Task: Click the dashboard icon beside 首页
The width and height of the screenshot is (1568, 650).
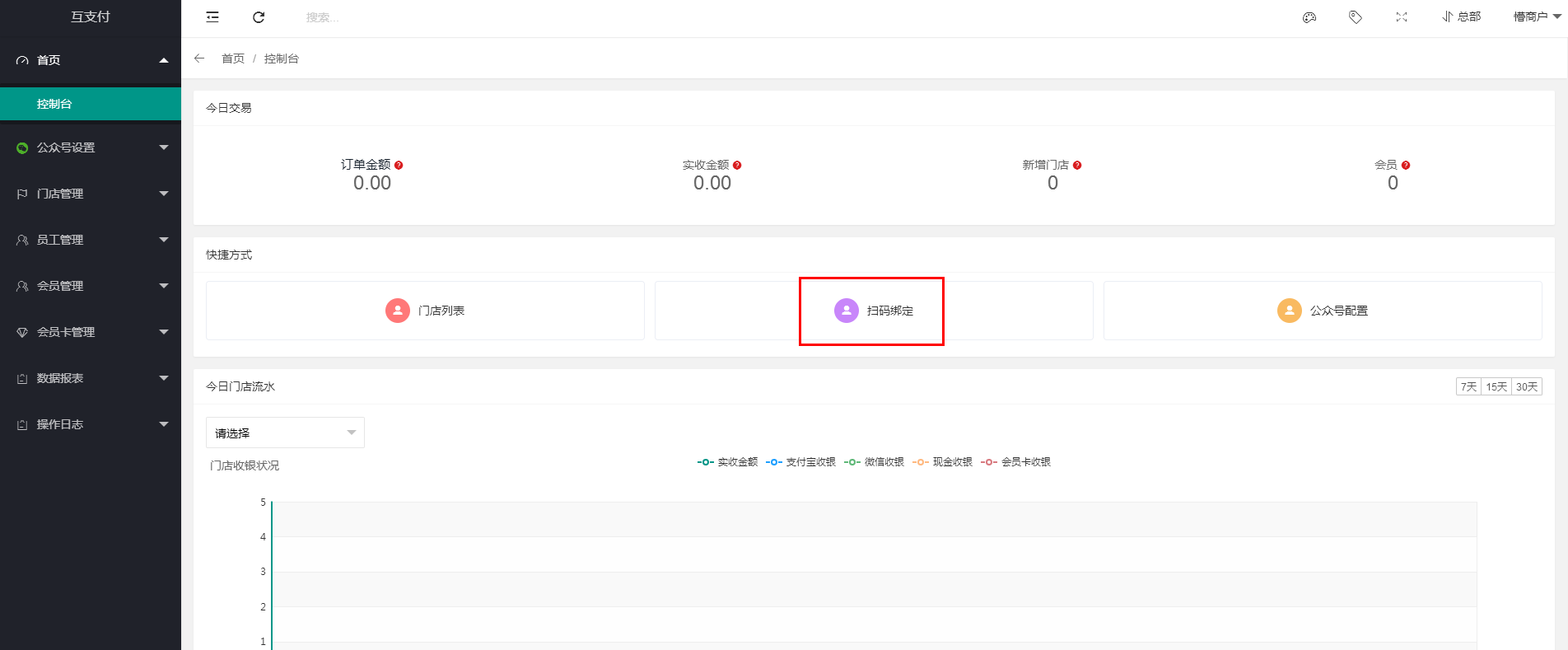Action: coord(22,60)
